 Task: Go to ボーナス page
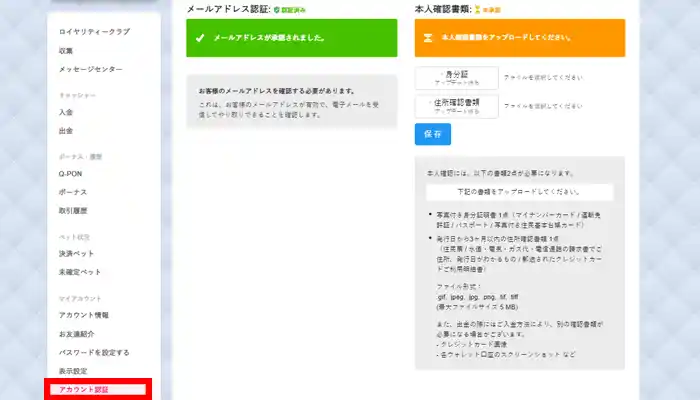72,191
